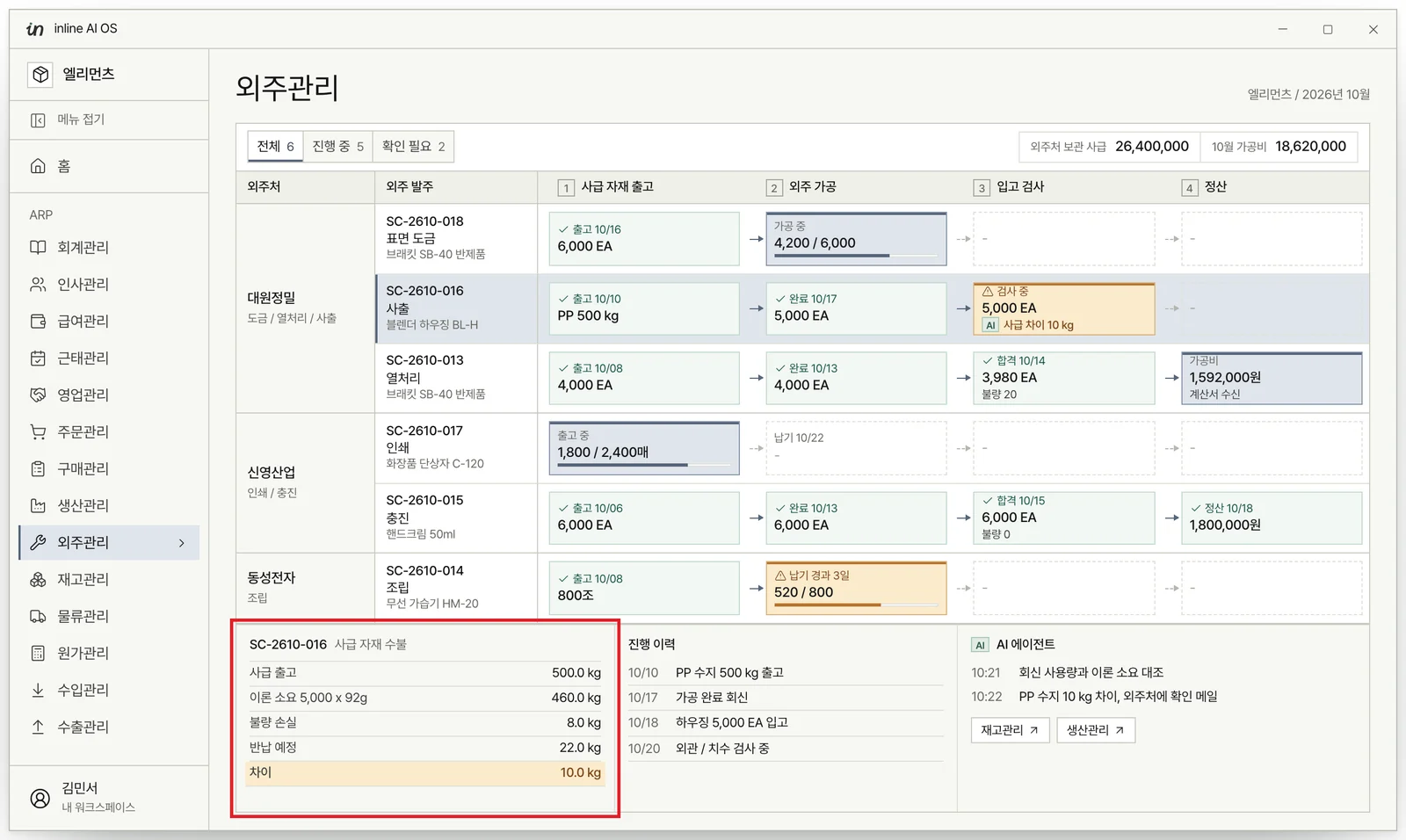Open 주문관리 cart icon
Screen dimensions: 1406x840
pos(38,432)
